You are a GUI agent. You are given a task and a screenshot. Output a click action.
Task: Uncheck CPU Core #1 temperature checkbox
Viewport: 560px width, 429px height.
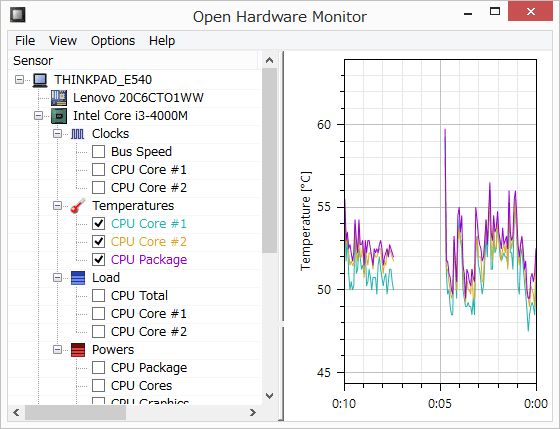pos(98,224)
